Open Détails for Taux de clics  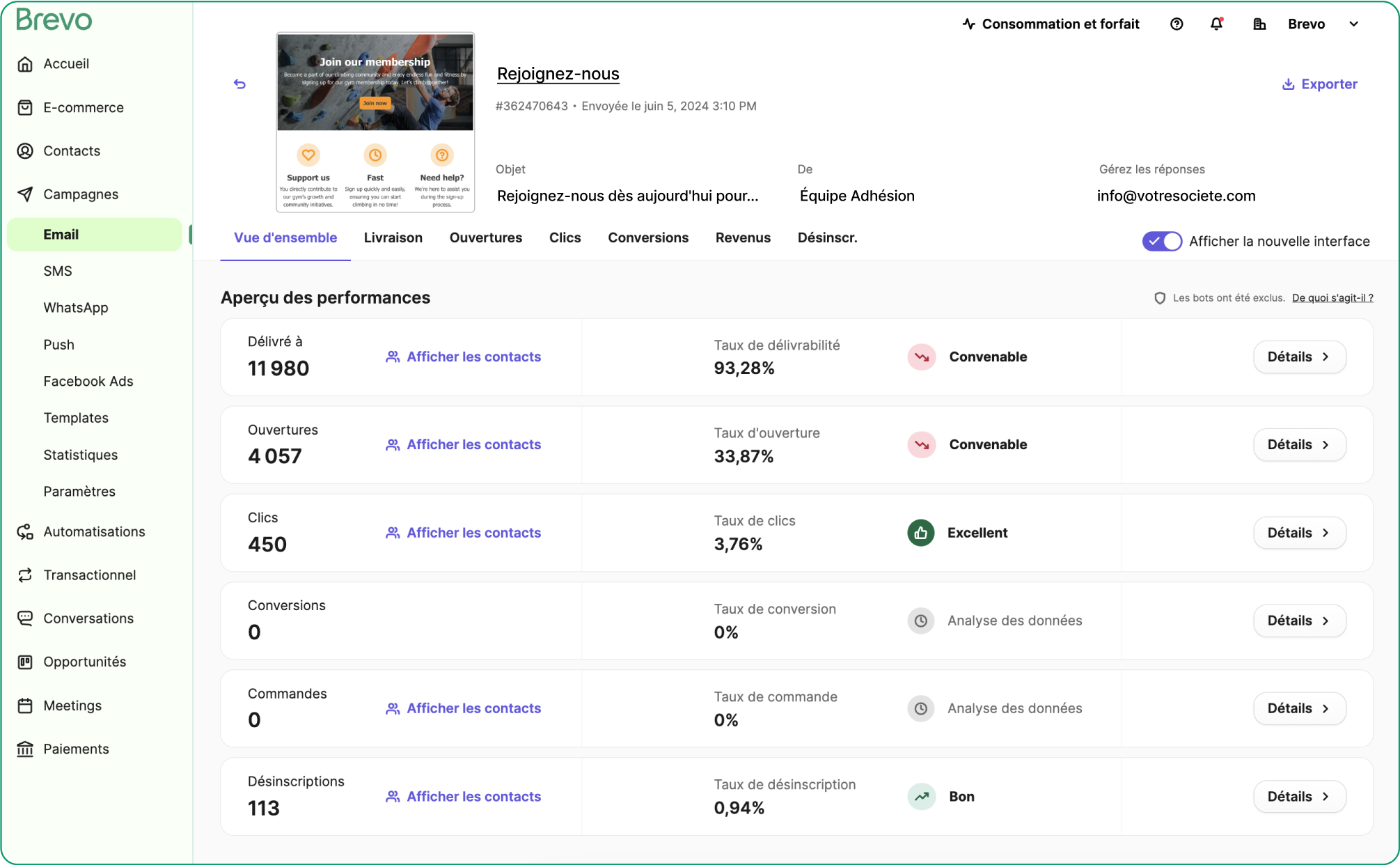(x=1299, y=533)
